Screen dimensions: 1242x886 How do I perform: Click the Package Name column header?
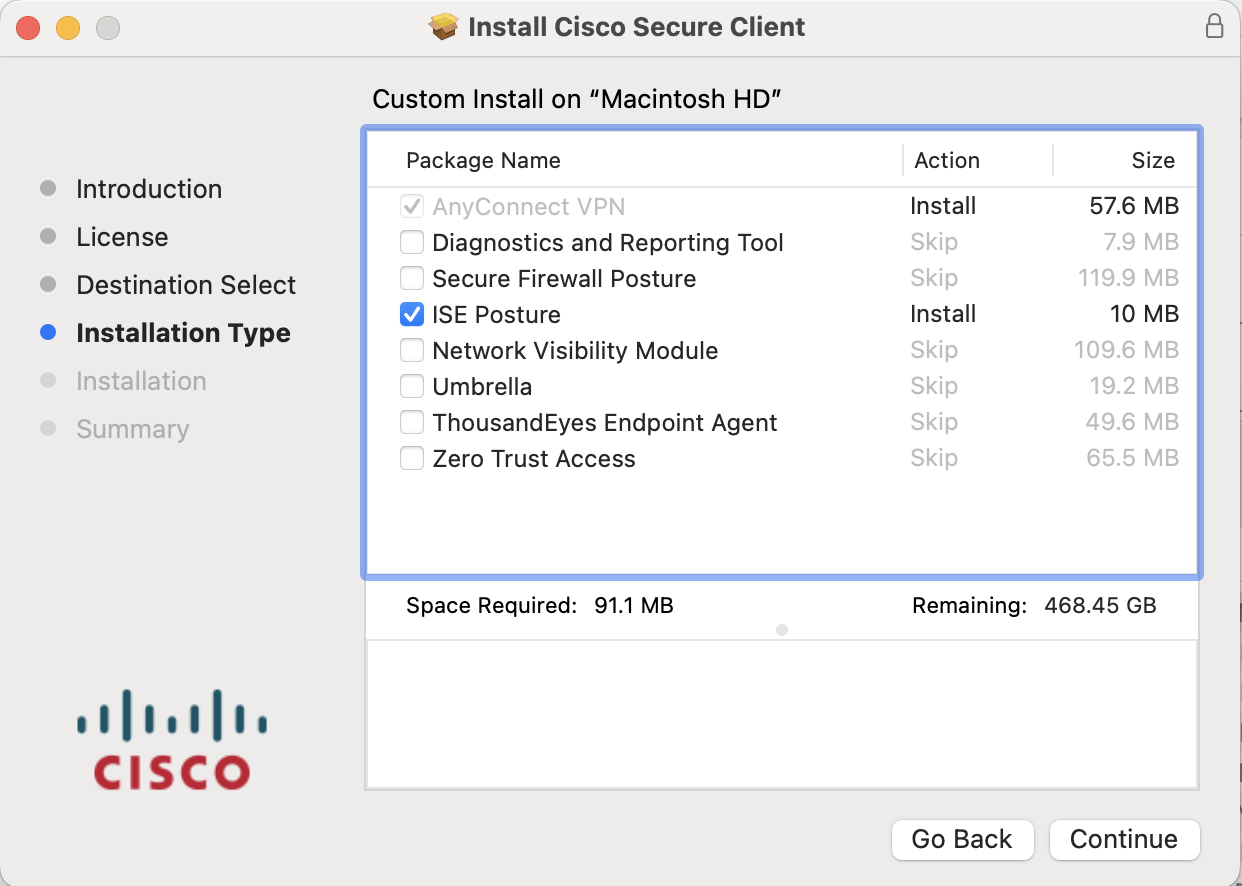click(x=483, y=160)
